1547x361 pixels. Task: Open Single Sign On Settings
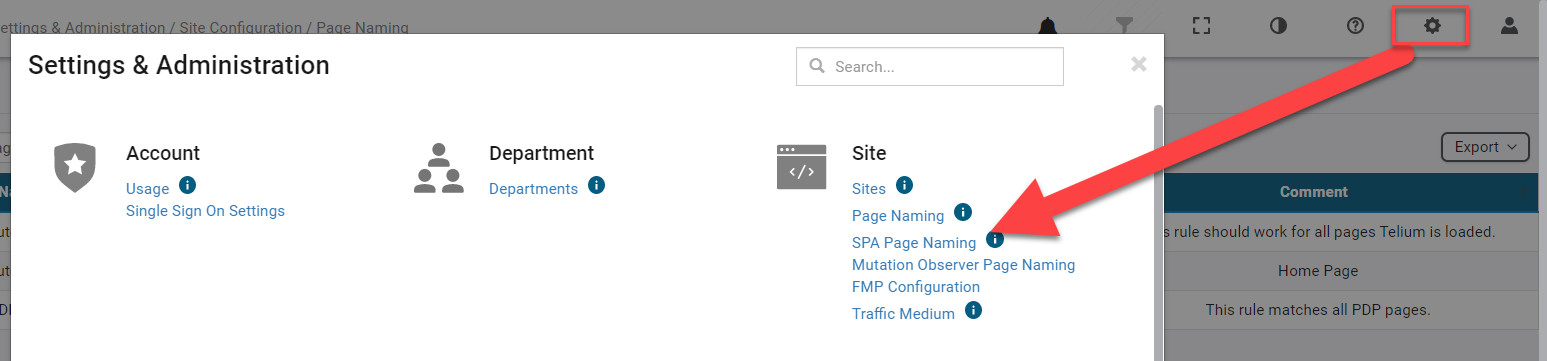pyautogui.click(x=205, y=211)
